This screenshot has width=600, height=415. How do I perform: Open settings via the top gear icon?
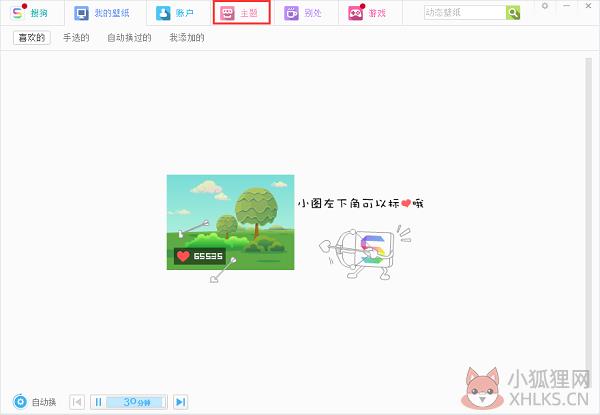click(x=545, y=6)
